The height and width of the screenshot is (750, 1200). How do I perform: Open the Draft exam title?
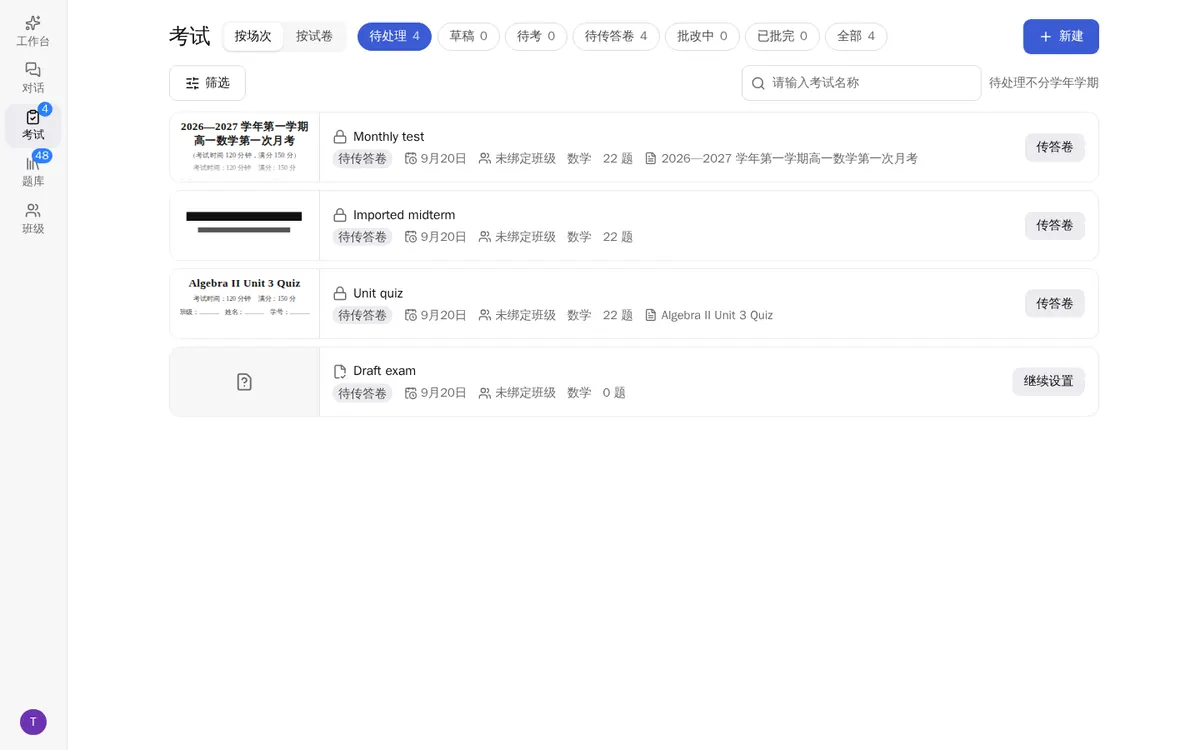(x=384, y=371)
